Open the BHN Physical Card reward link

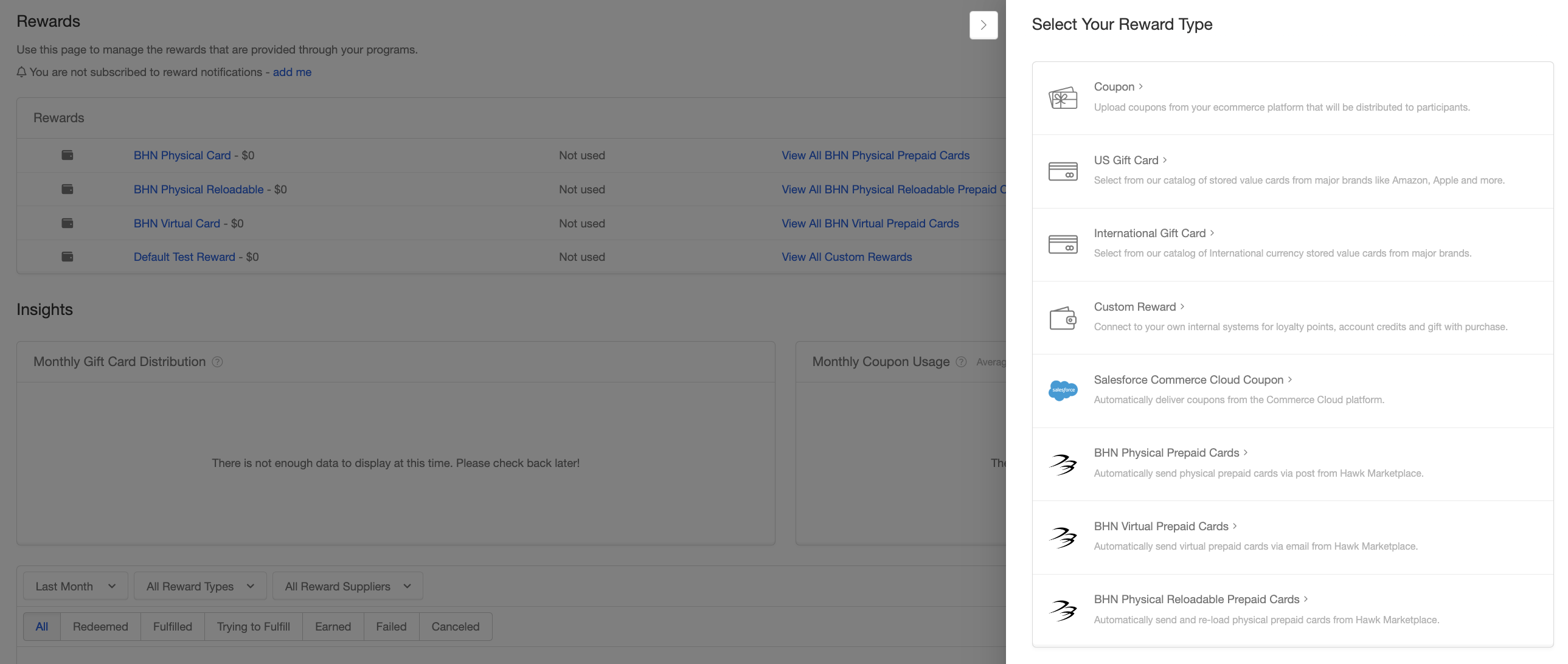(x=182, y=155)
